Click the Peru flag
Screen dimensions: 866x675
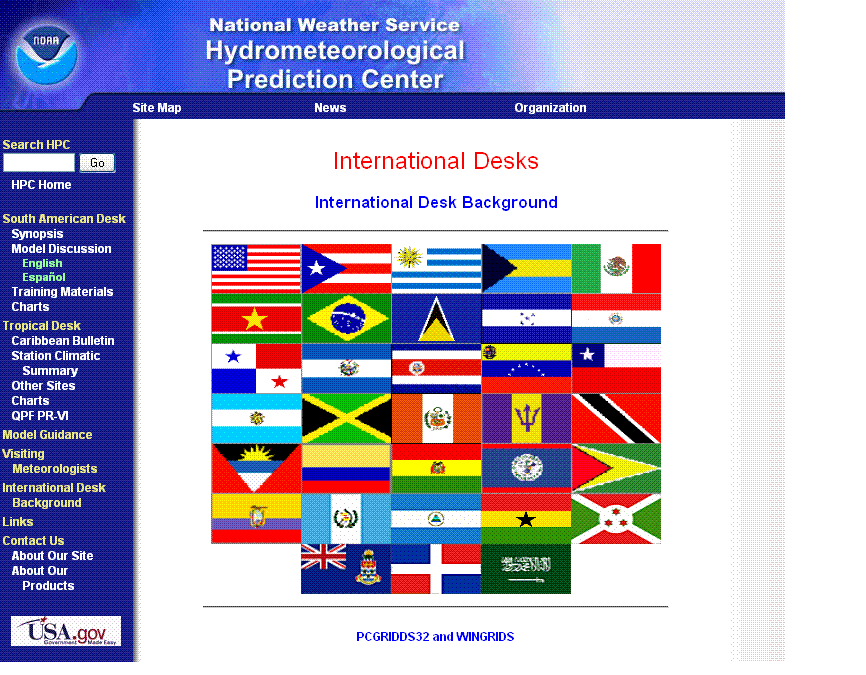pyautogui.click(x=436, y=419)
